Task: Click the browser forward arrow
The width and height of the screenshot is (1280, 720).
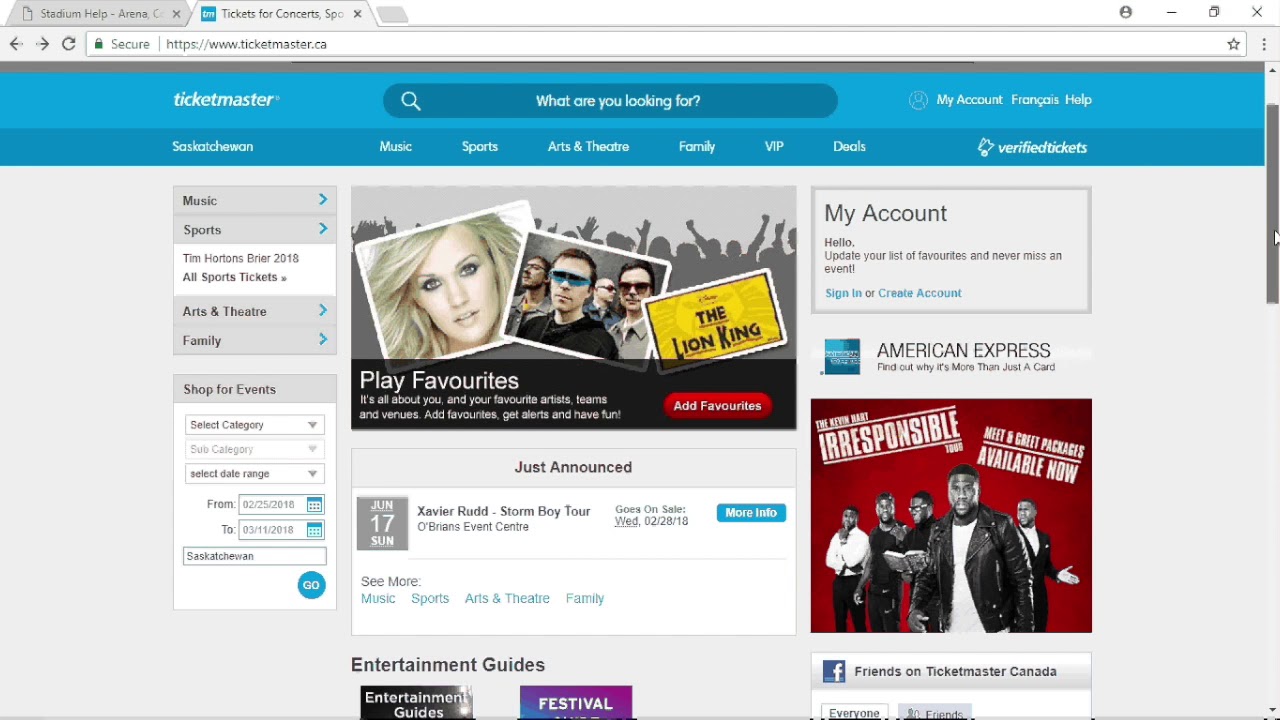Action: point(42,44)
